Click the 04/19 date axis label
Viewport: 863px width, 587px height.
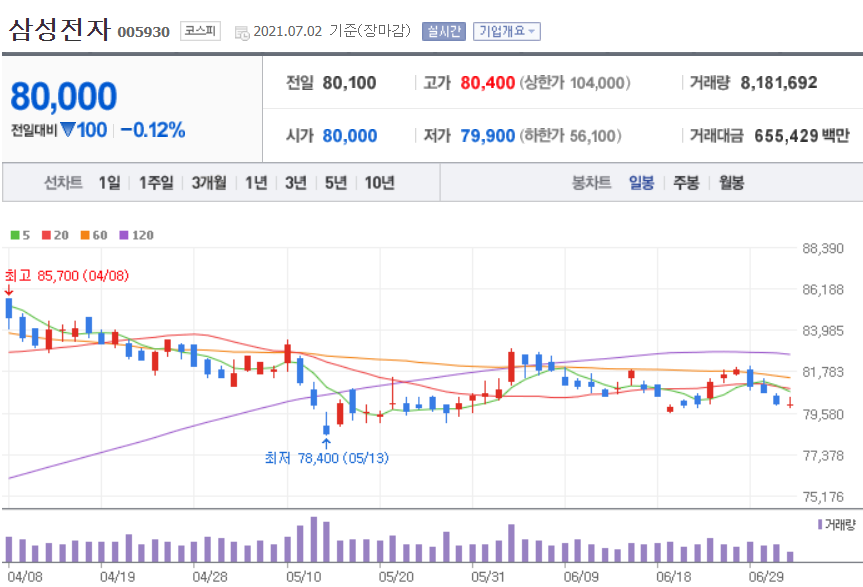point(117,577)
